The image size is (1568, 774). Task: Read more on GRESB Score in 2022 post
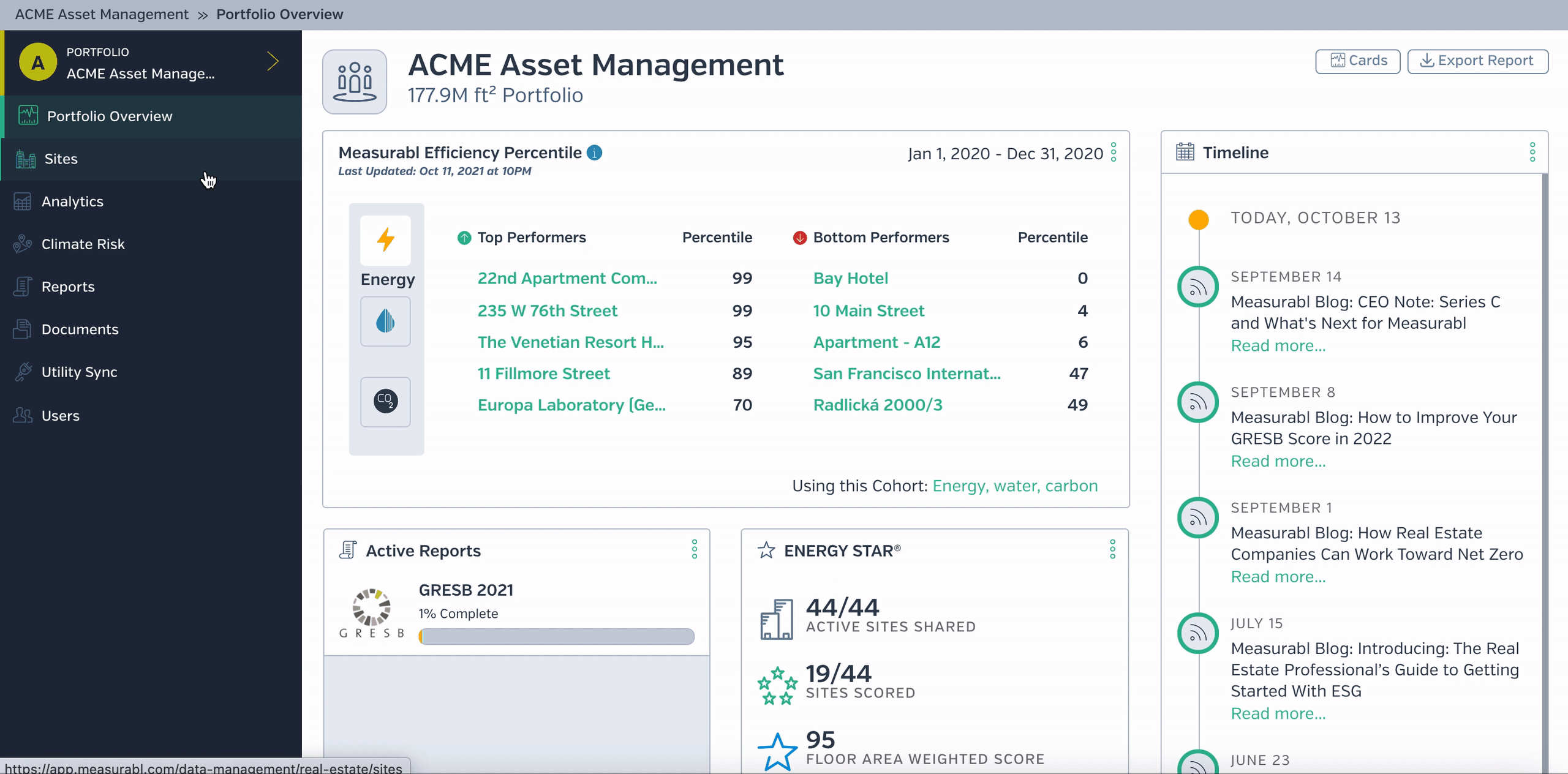pyautogui.click(x=1278, y=461)
